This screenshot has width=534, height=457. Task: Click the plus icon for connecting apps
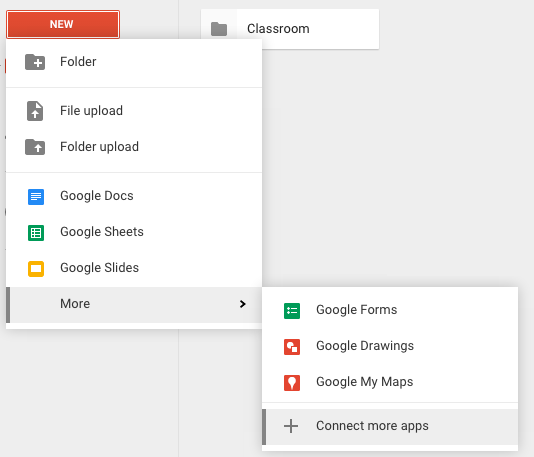291,426
